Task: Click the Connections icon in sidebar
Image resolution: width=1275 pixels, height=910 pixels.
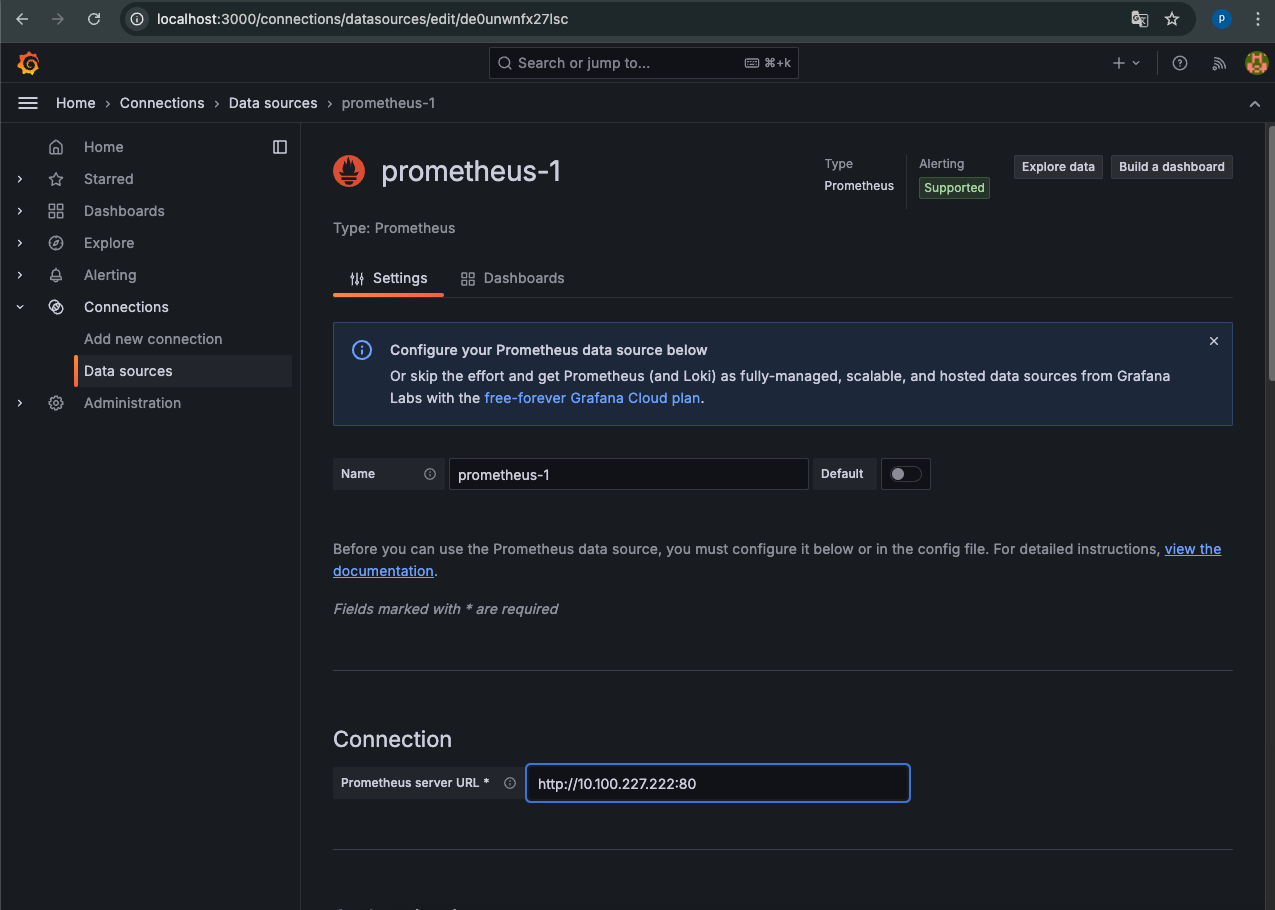Action: (x=56, y=307)
